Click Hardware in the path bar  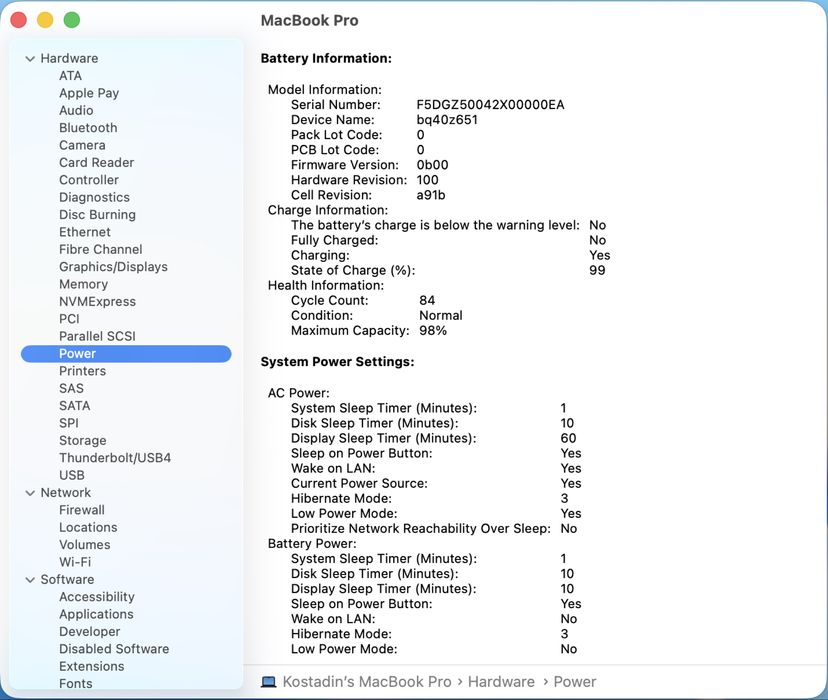click(x=501, y=682)
